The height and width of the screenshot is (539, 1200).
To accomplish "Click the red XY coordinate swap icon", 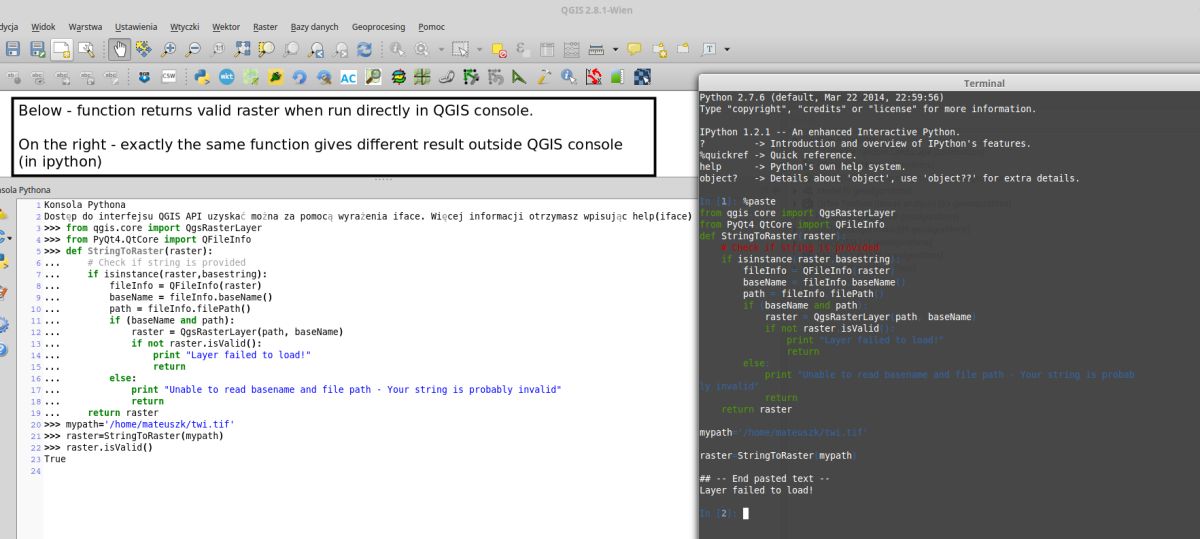I will 592,76.
